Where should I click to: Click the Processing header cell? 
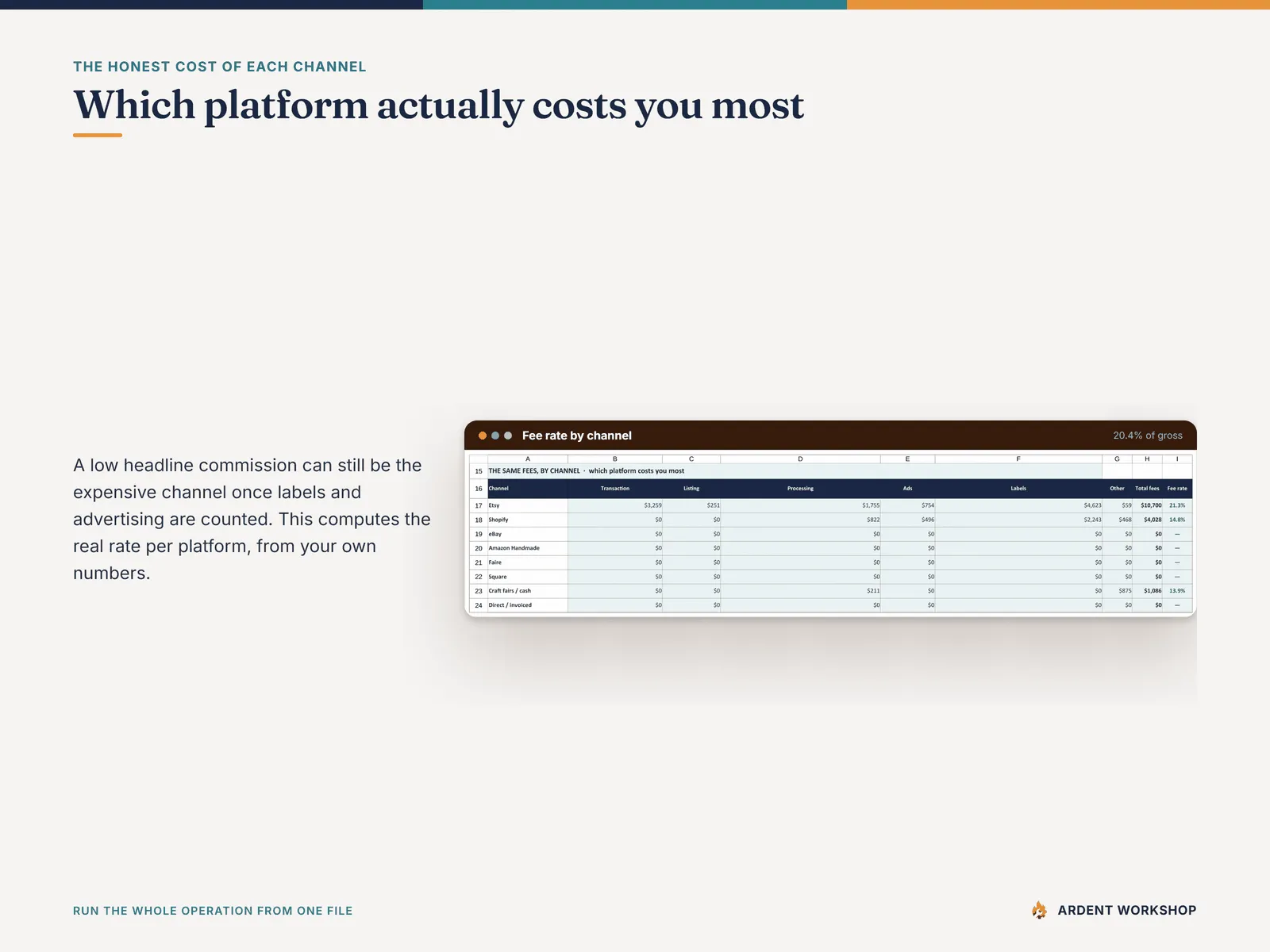[x=800, y=489]
